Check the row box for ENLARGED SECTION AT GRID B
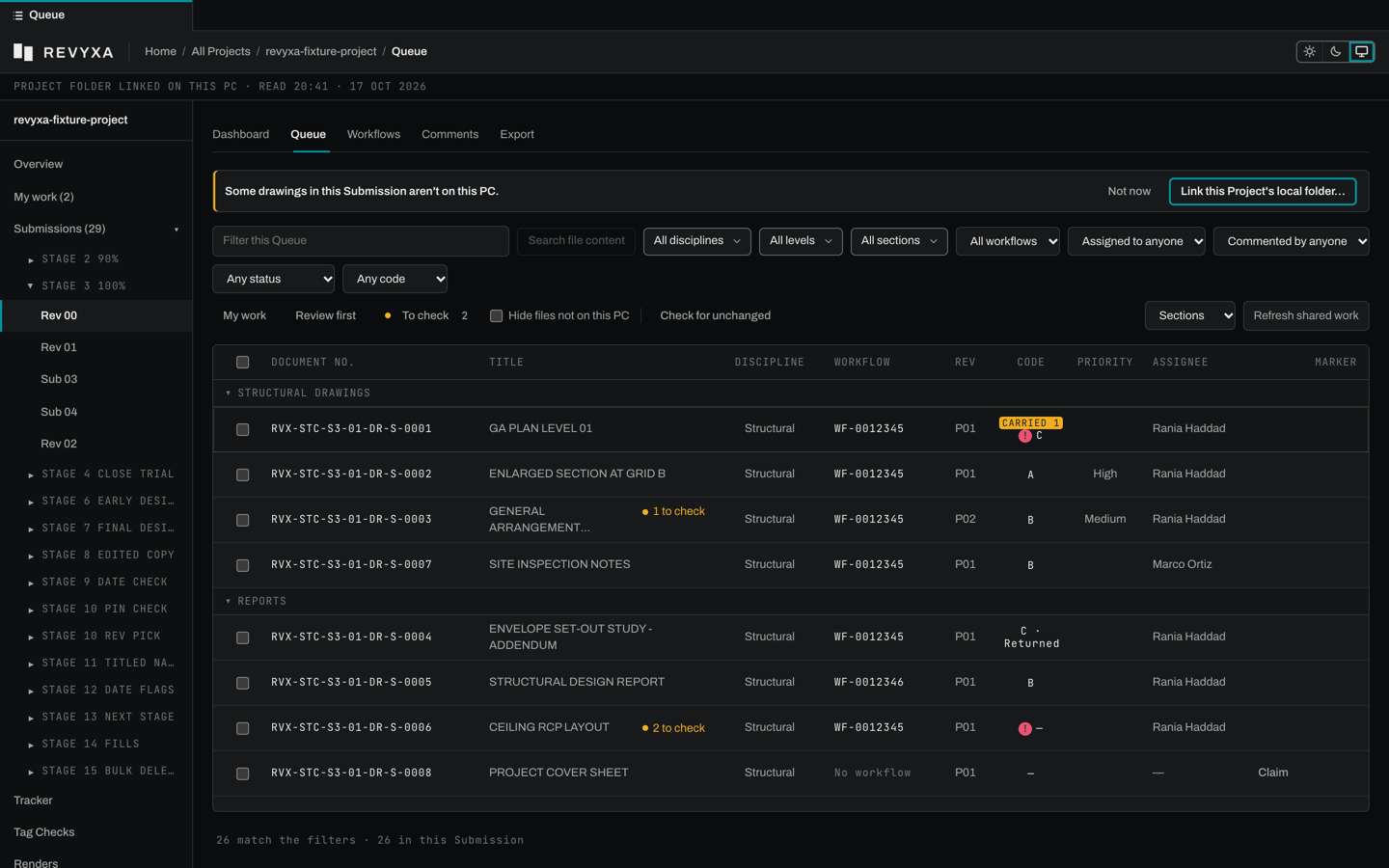Image resolution: width=1389 pixels, height=868 pixels. pos(242,475)
